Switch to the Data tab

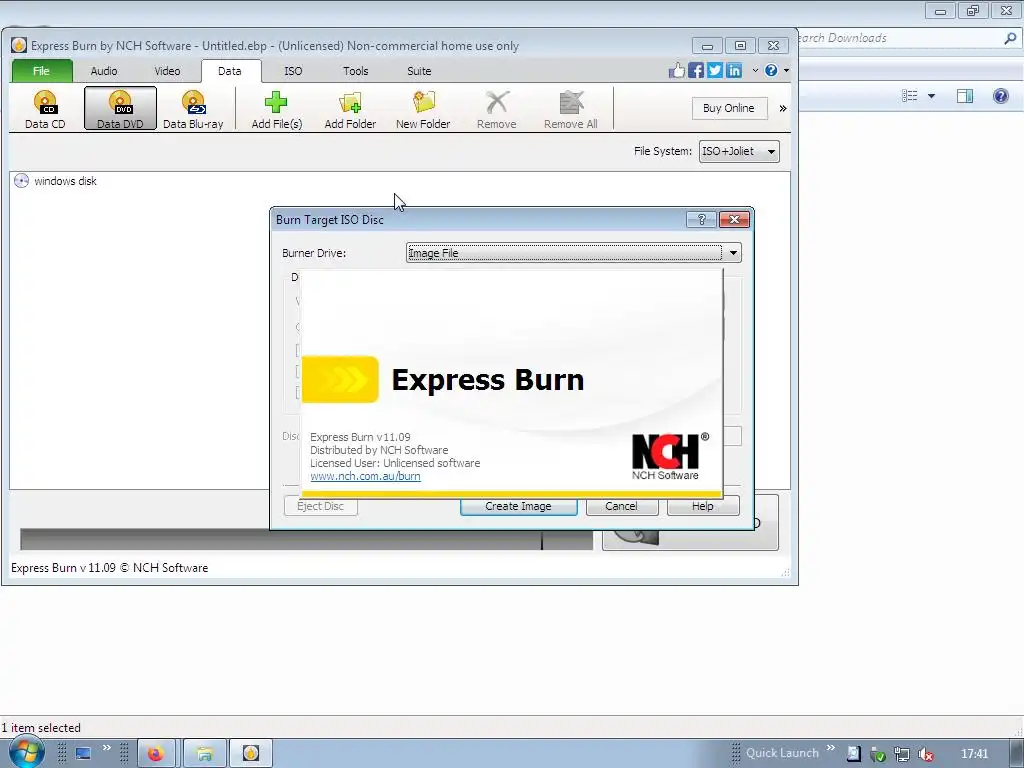(229, 71)
